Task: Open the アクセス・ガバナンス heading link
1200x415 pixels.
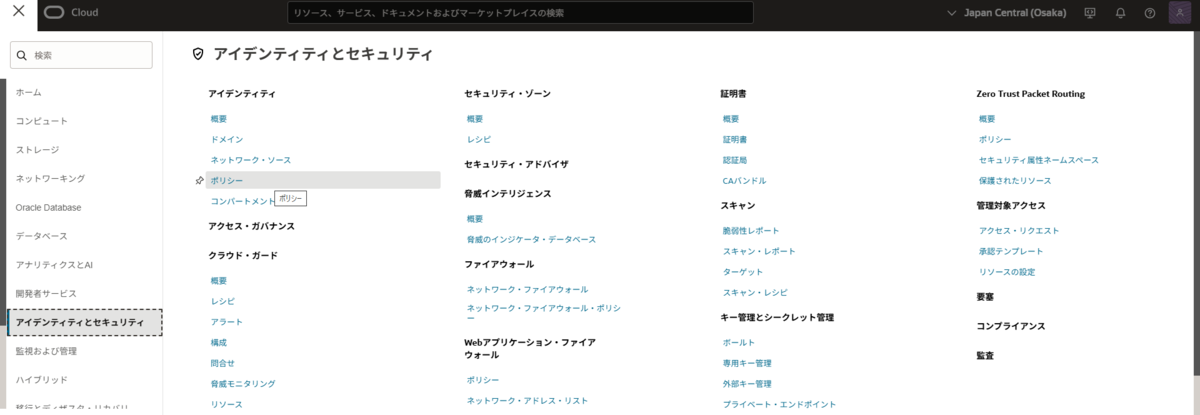Action: pos(252,226)
